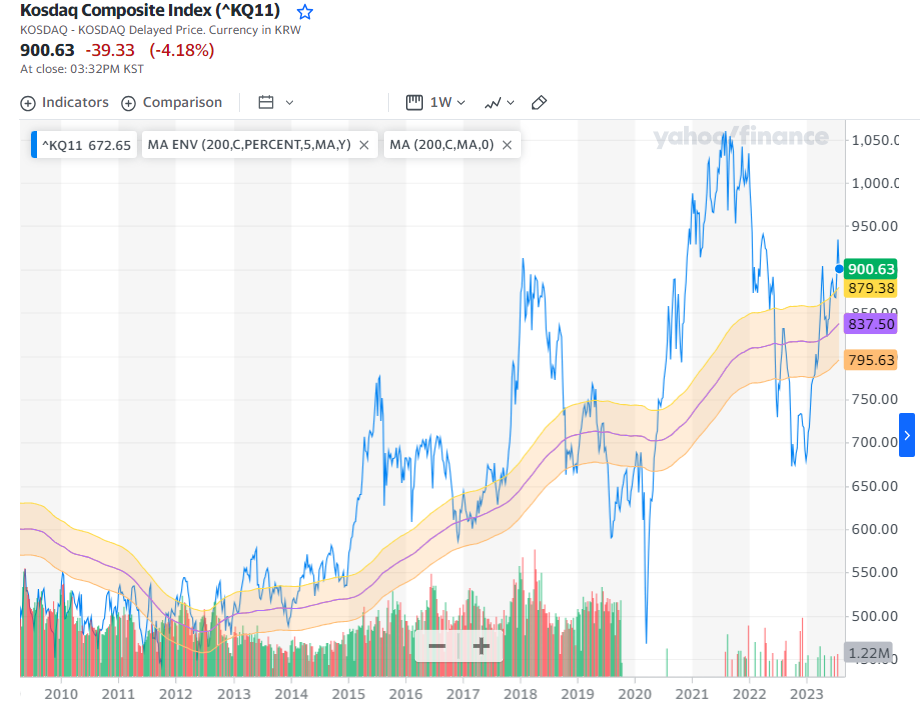Remove the MA (200,C,MA,0) indicator
The width and height of the screenshot is (920, 708).
coord(507,145)
